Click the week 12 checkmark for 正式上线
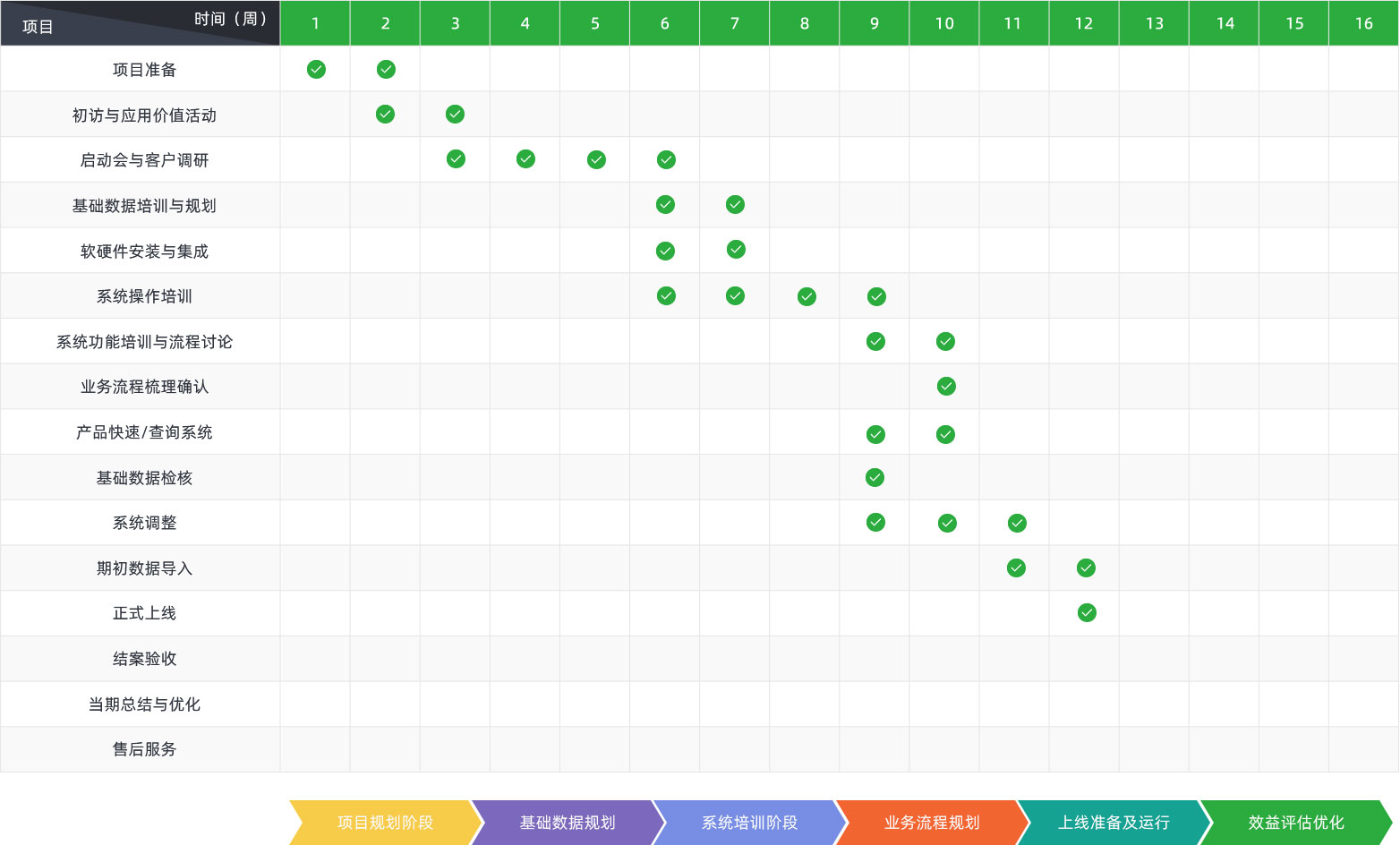 pos(1087,613)
